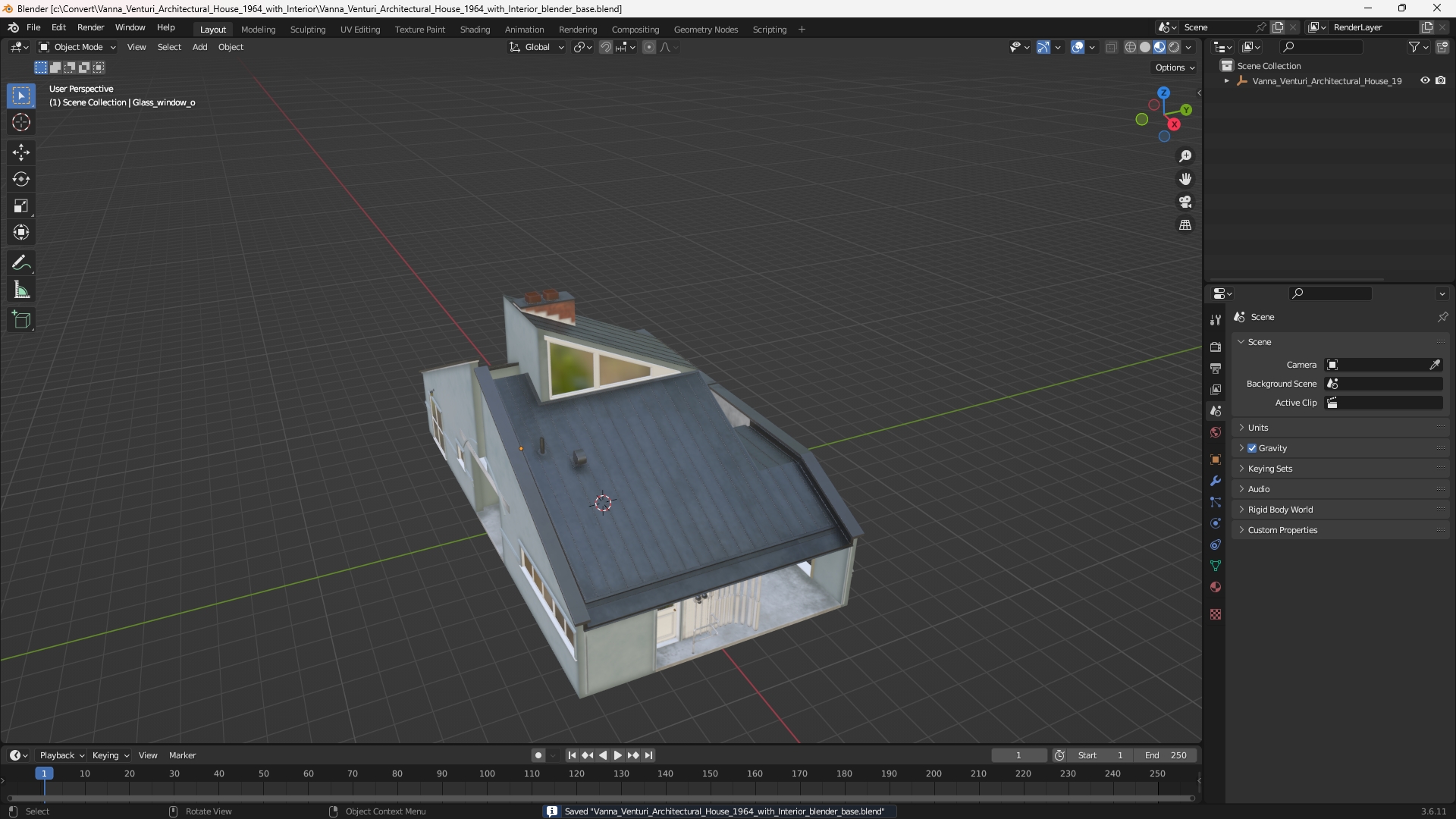The image size is (1456, 819).
Task: Select the Add Cube tool
Action: pos(21,320)
